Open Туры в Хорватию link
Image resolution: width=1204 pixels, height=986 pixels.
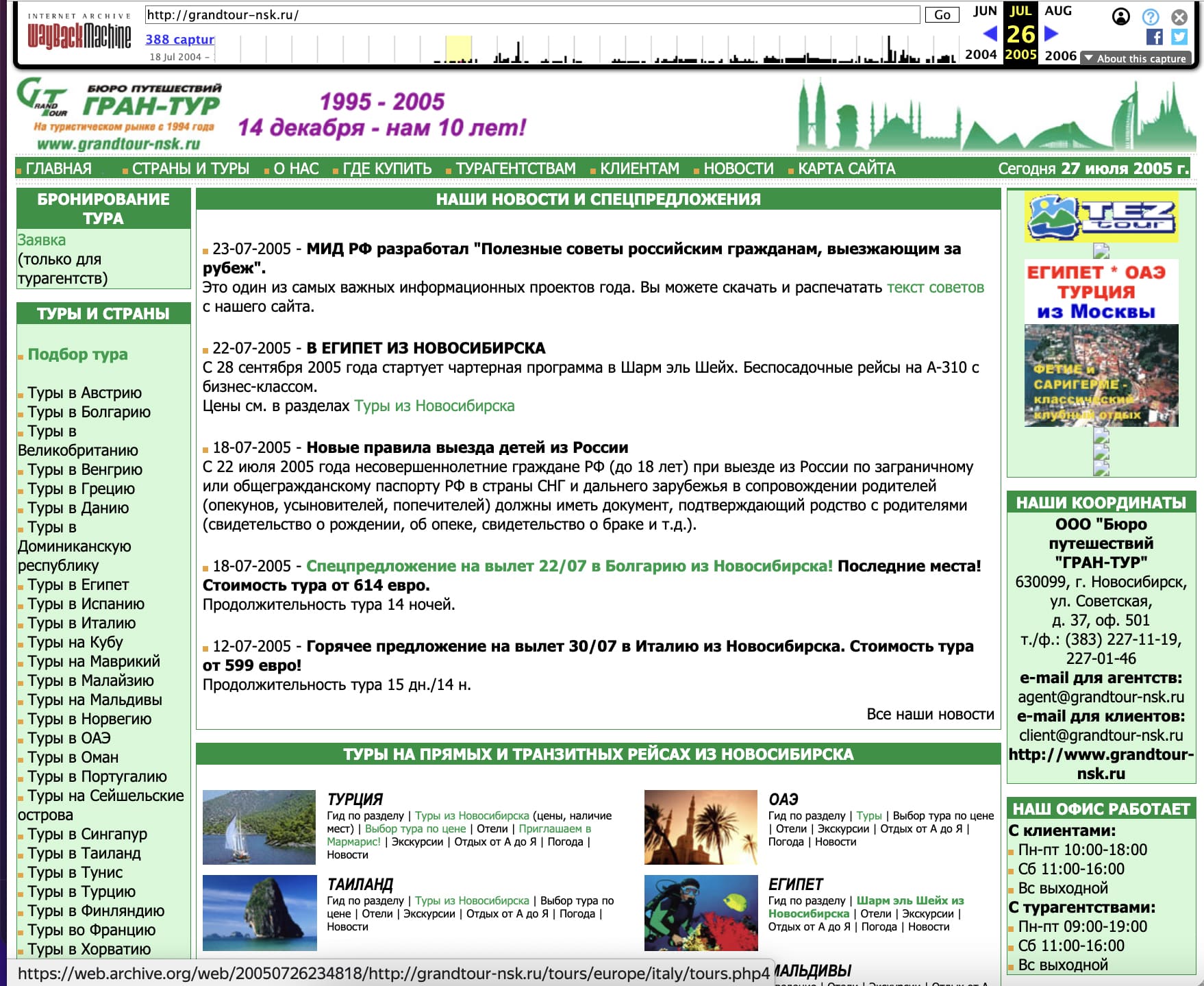[89, 949]
